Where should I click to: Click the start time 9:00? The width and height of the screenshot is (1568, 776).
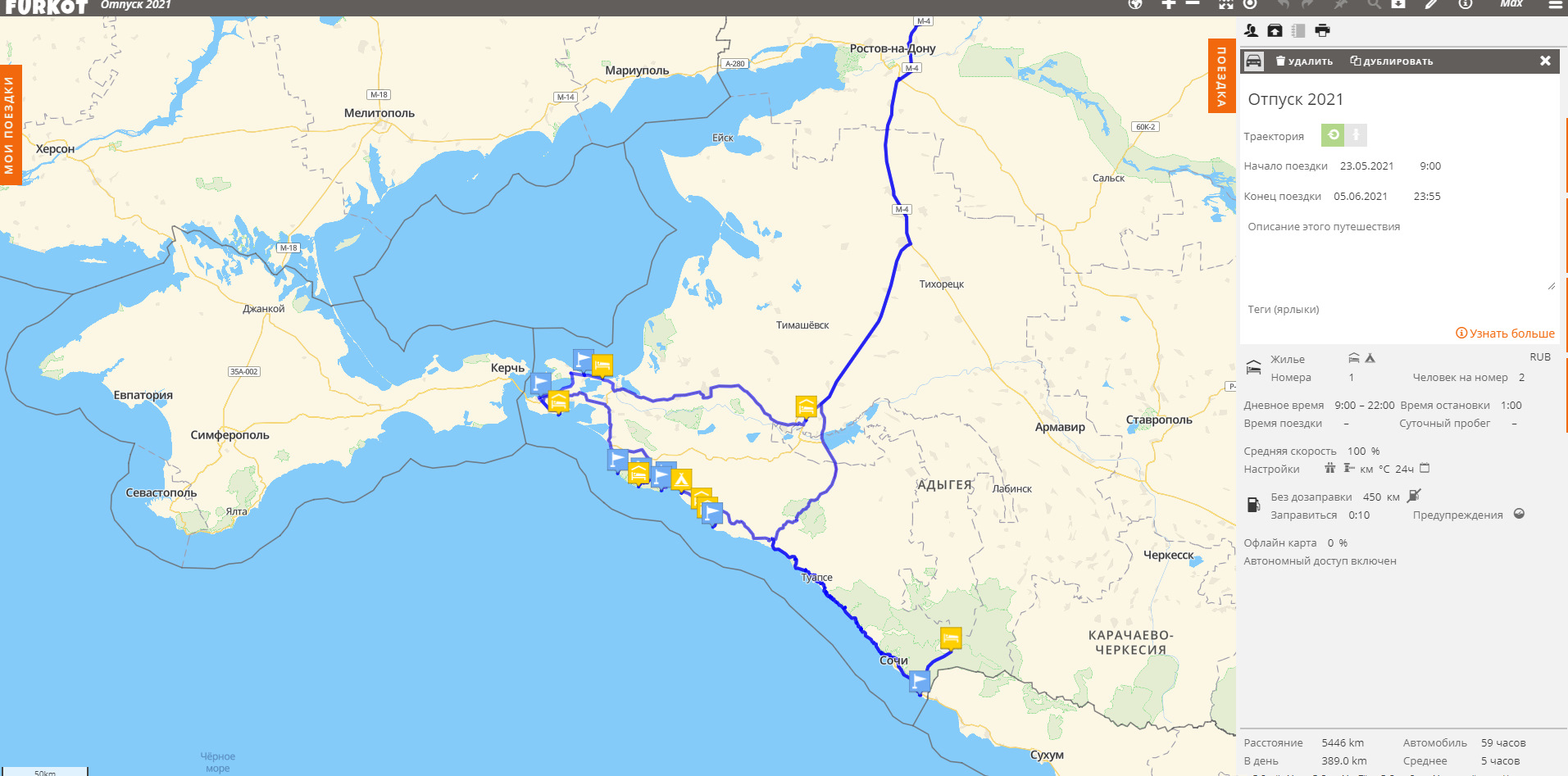(x=1430, y=166)
